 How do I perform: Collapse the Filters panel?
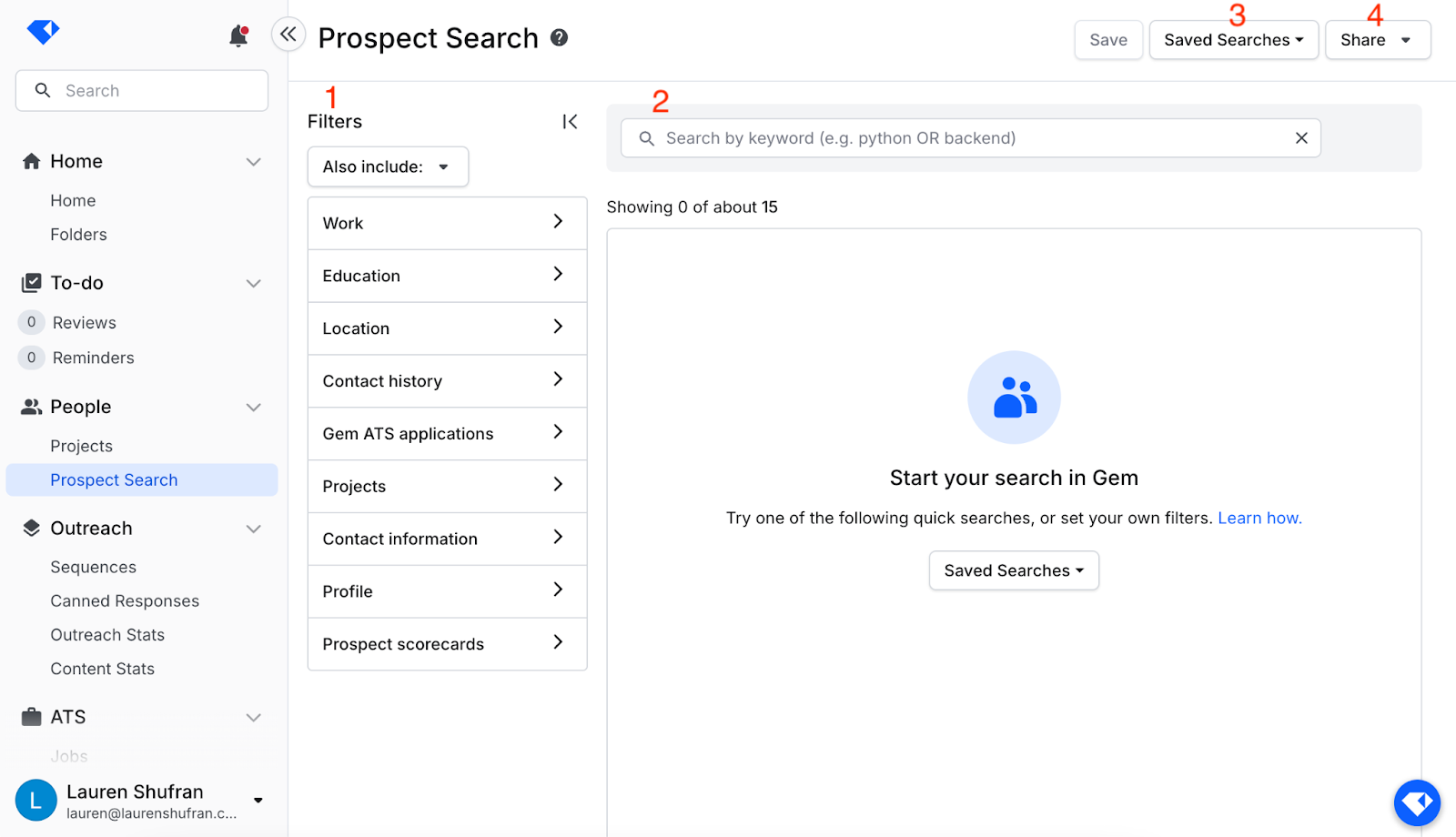pos(570,122)
